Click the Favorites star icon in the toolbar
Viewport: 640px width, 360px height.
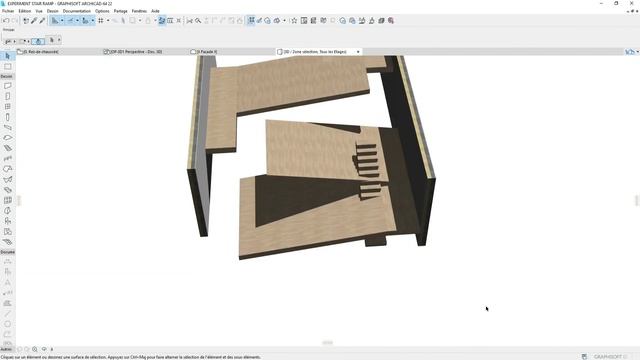[294, 20]
